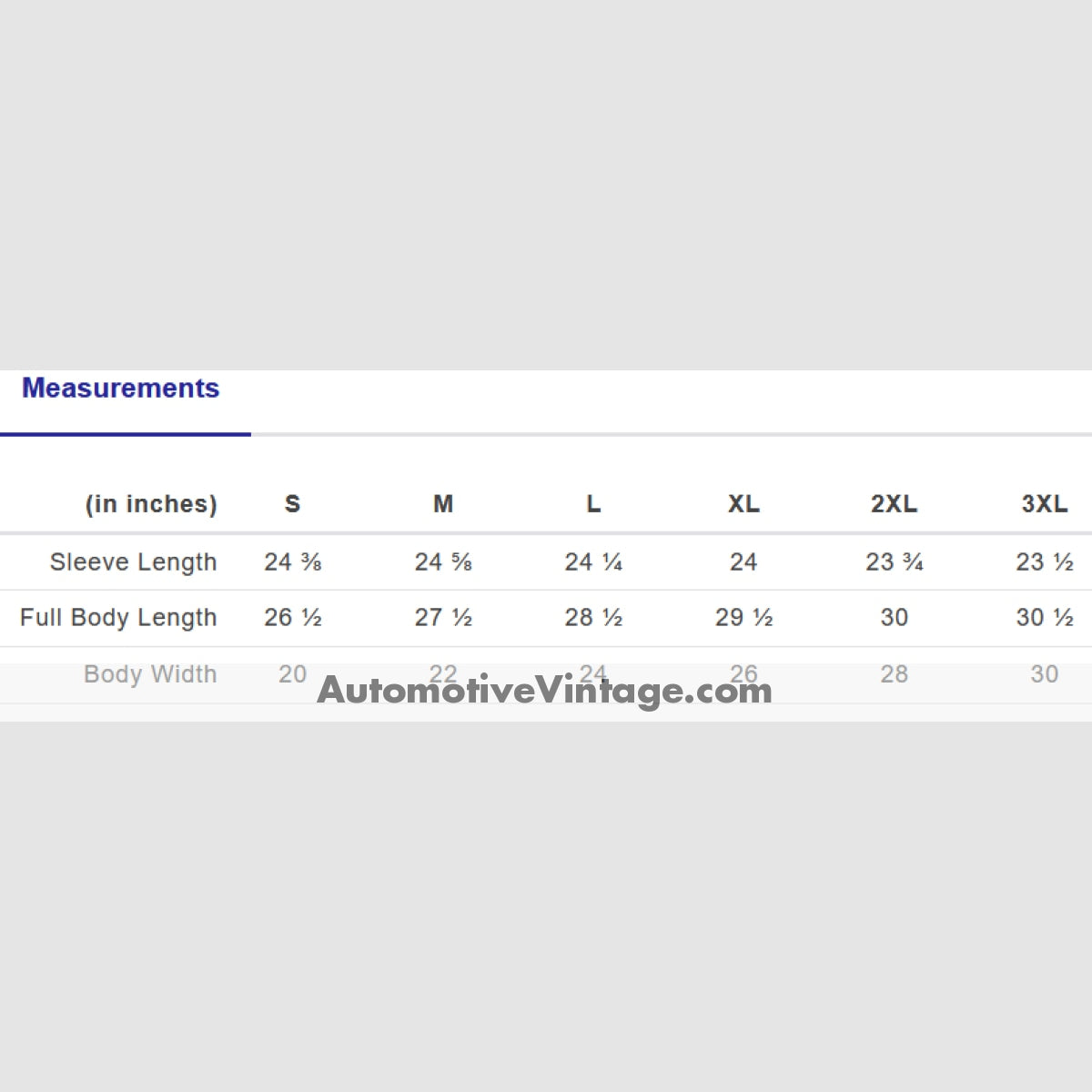1092x1092 pixels.
Task: Select the 3XL full body length 30 ½
Action: pyautogui.click(x=1045, y=618)
